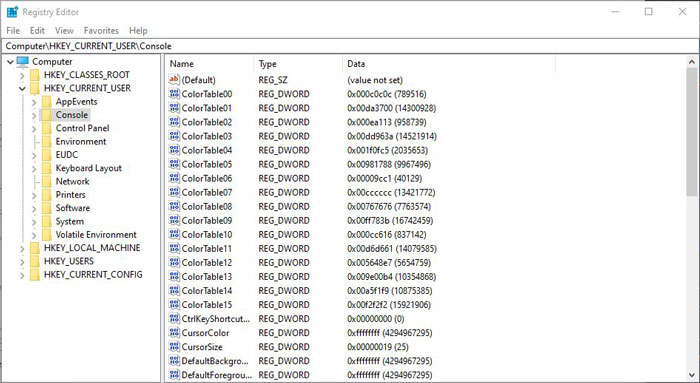Screen dimensions: 700x383
Task: Click the ColorTable10 DWORD value icon
Action: [x=174, y=234]
